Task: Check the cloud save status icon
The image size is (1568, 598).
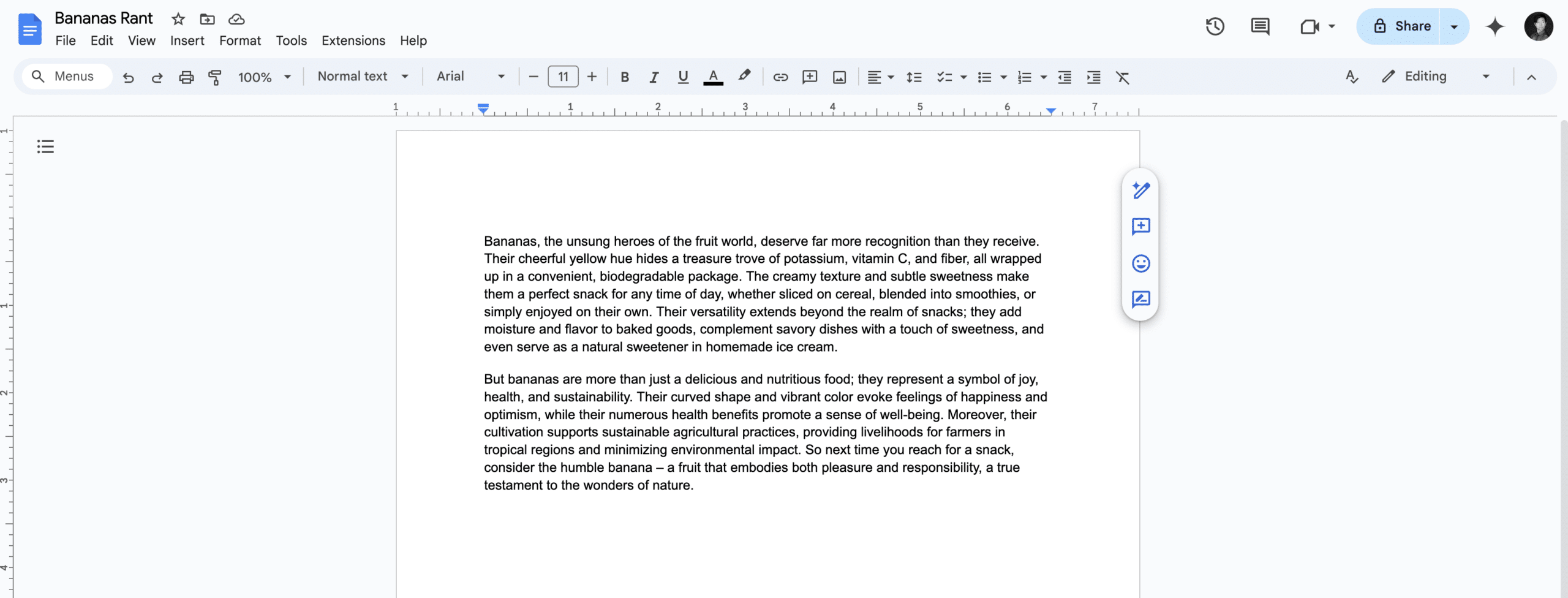Action: [236, 19]
